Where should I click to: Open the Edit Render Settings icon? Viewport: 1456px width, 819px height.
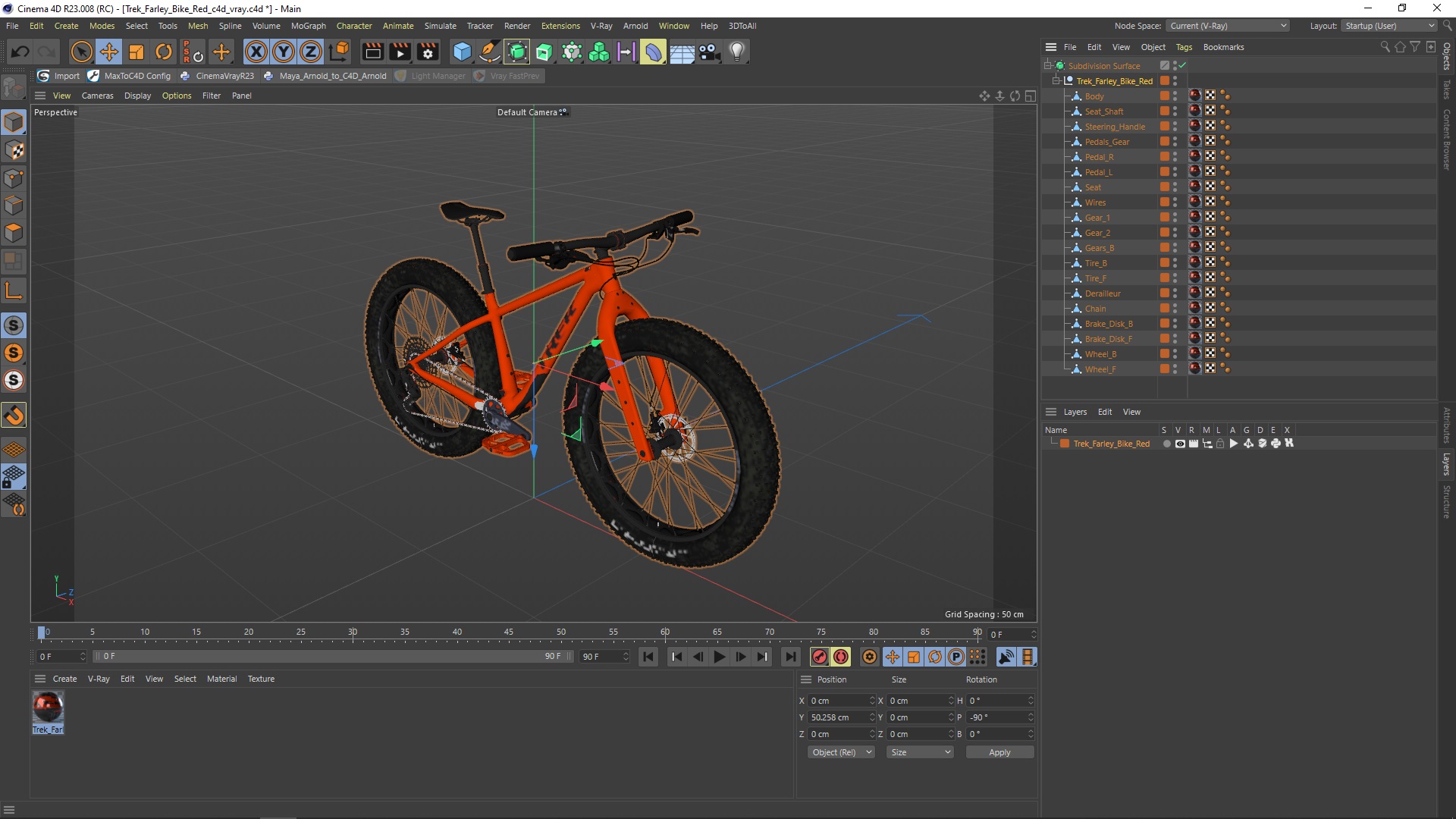tap(428, 52)
